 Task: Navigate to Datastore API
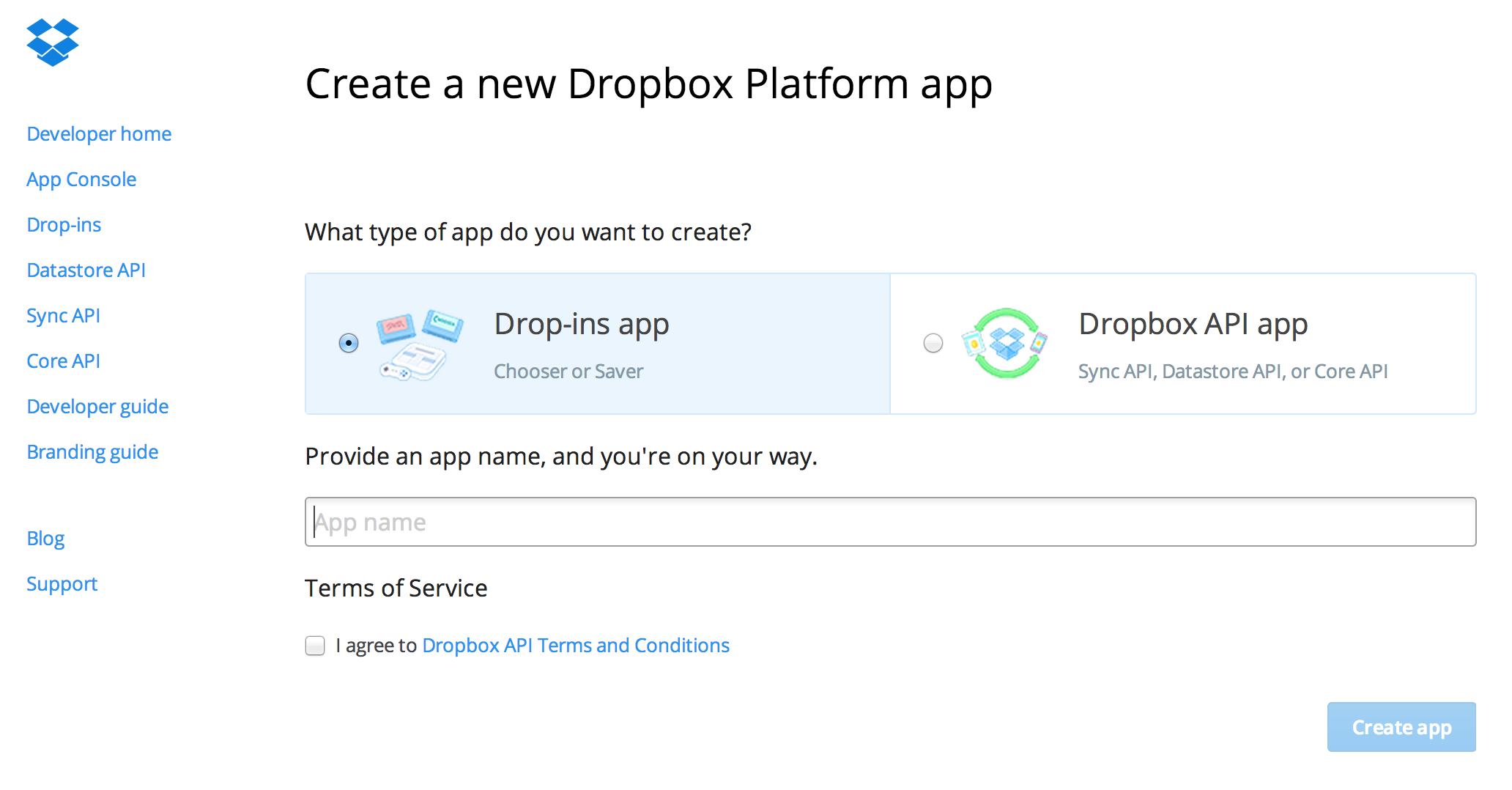tap(86, 270)
